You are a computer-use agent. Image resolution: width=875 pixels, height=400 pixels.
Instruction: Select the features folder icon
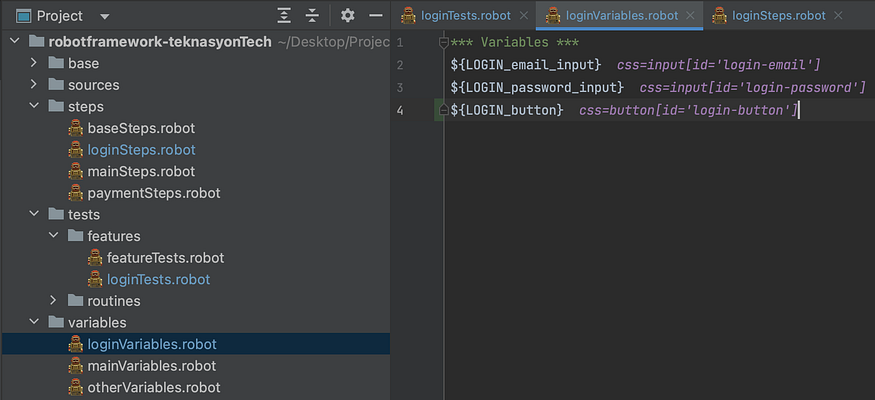[x=75, y=236]
